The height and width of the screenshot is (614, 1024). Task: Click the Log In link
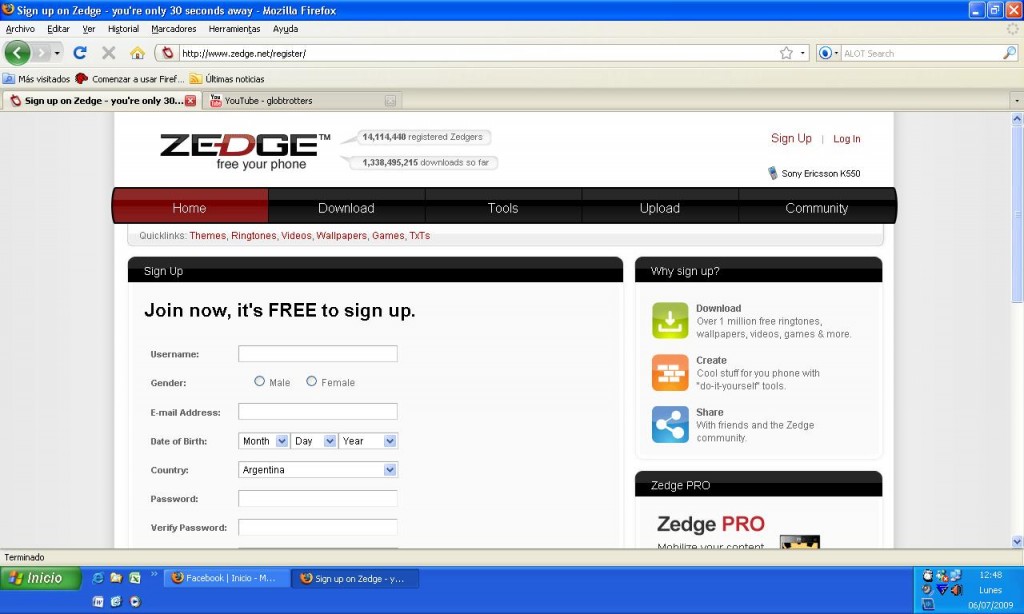click(x=846, y=138)
